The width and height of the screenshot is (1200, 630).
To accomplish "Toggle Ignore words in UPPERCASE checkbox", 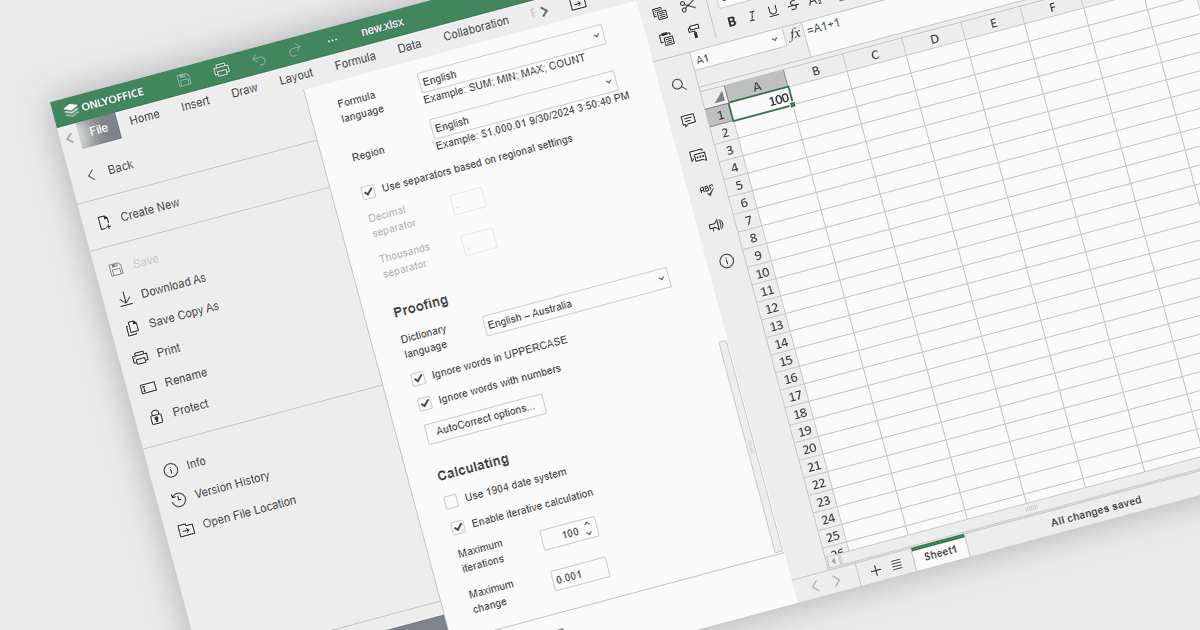I will [419, 378].
